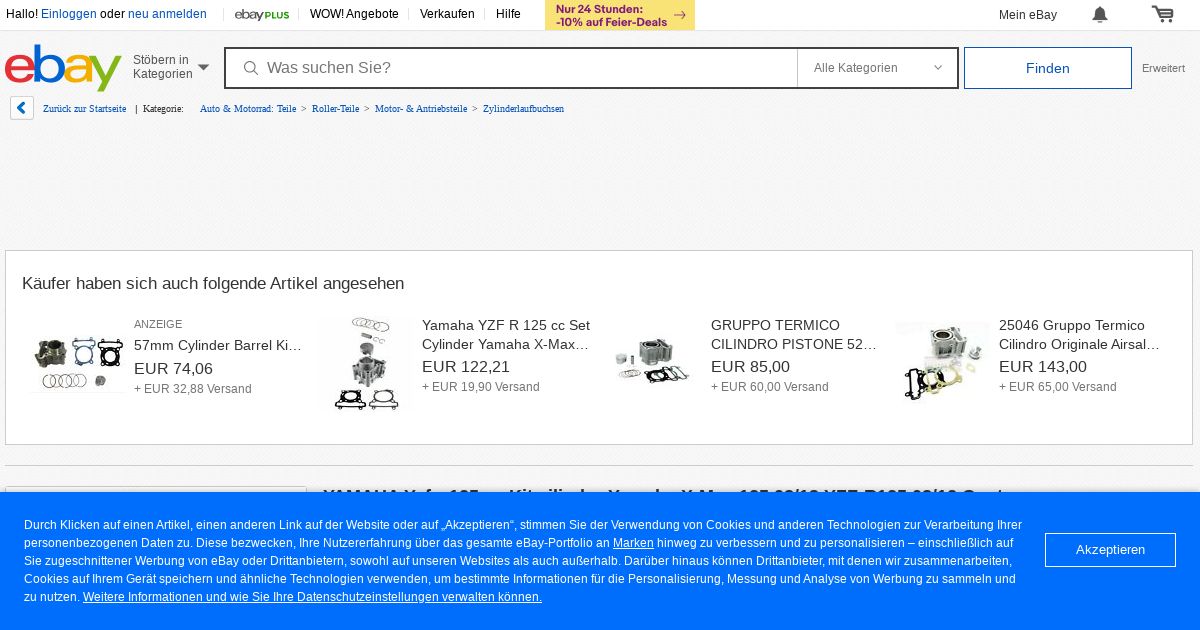Open 'Mein eBay' menu

[x=1028, y=14]
